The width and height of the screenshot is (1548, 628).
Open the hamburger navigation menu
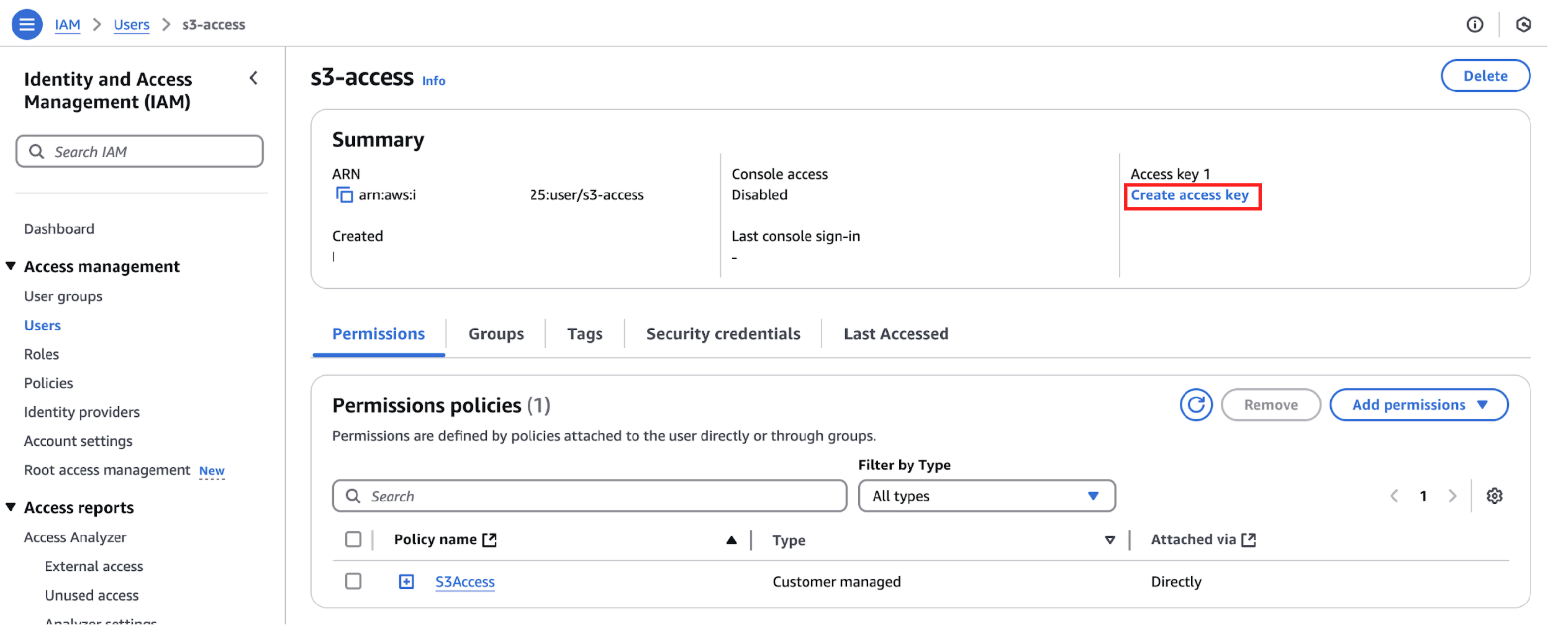[x=27, y=24]
